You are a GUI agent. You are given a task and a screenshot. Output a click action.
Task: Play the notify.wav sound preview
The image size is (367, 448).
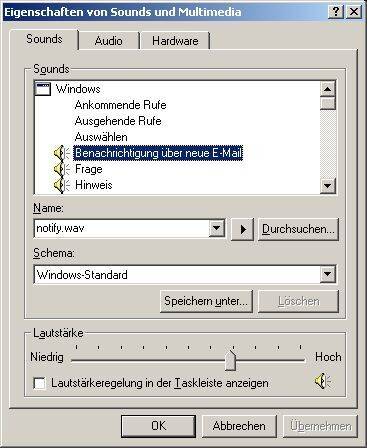point(243,229)
